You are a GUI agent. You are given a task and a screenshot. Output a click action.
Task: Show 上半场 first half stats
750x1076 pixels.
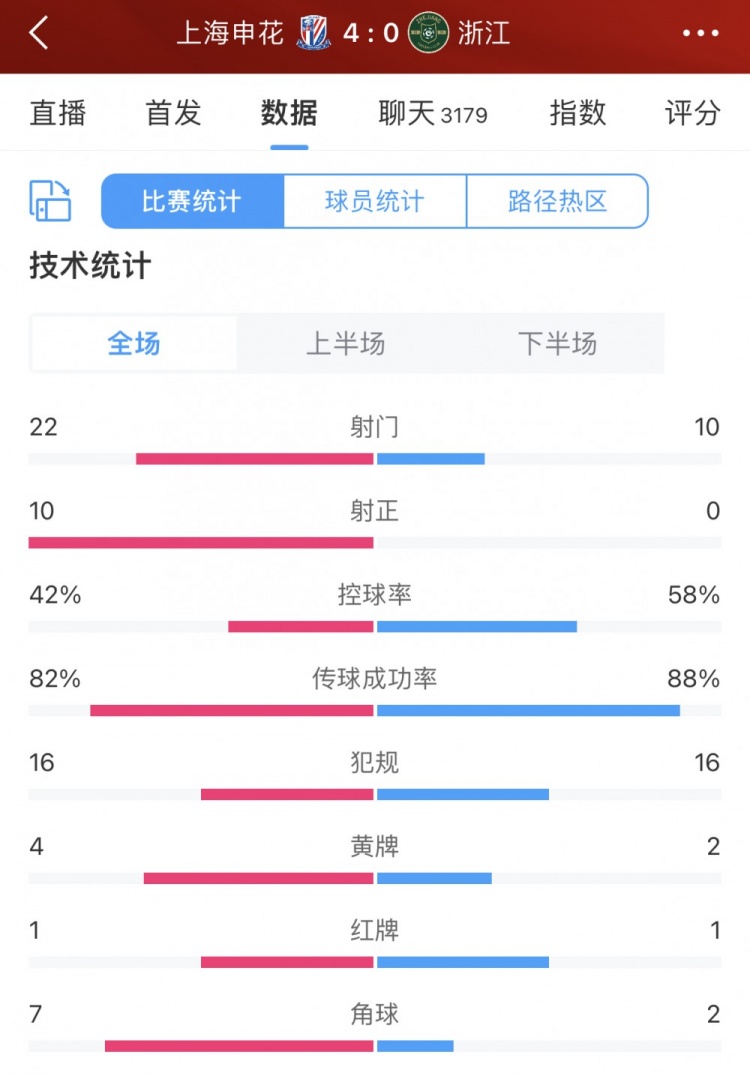(x=345, y=344)
